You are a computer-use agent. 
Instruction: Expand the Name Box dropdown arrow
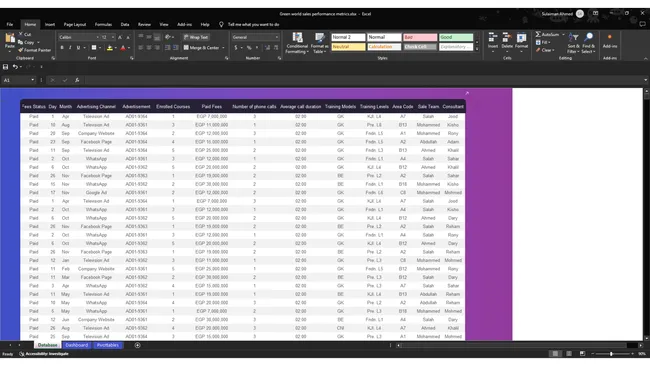[33, 80]
